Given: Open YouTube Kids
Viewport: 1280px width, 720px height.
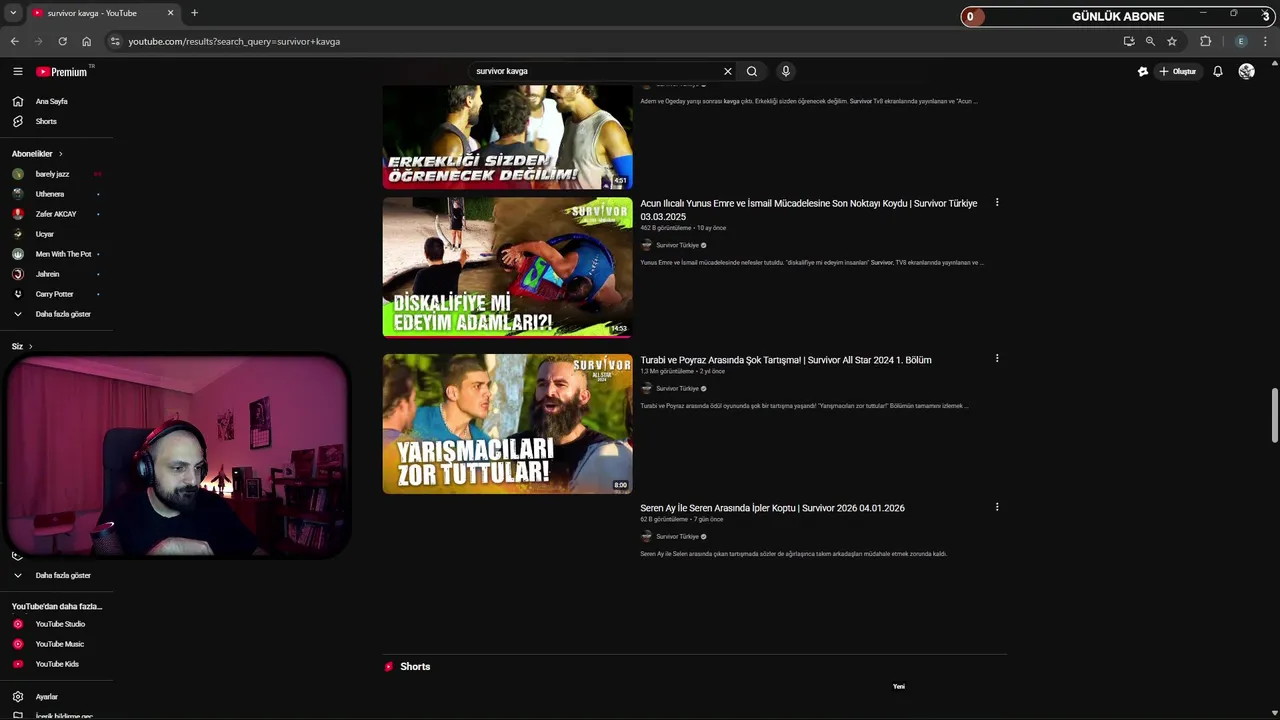Looking at the screenshot, I should (x=56, y=664).
